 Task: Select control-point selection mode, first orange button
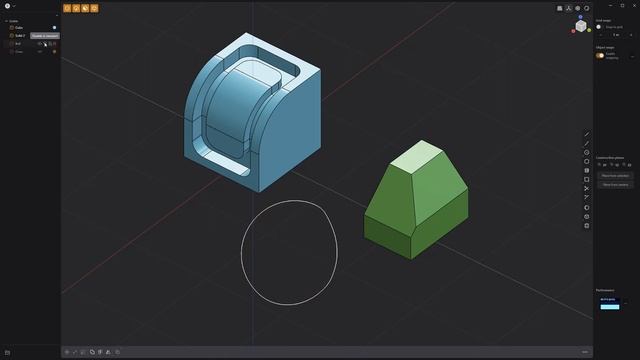(x=67, y=8)
